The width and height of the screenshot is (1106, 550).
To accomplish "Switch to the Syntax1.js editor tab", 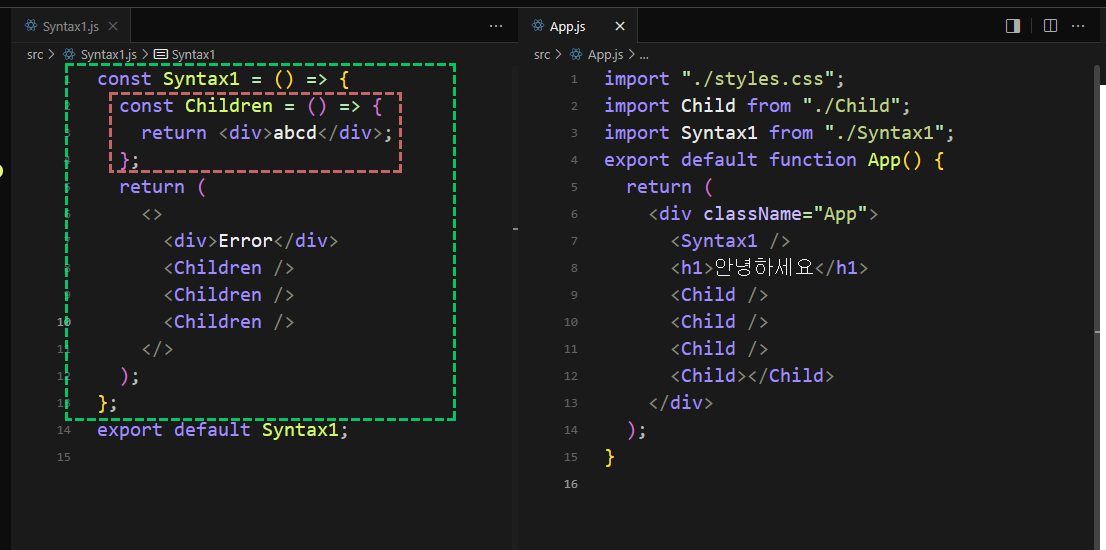I will (x=70, y=26).
